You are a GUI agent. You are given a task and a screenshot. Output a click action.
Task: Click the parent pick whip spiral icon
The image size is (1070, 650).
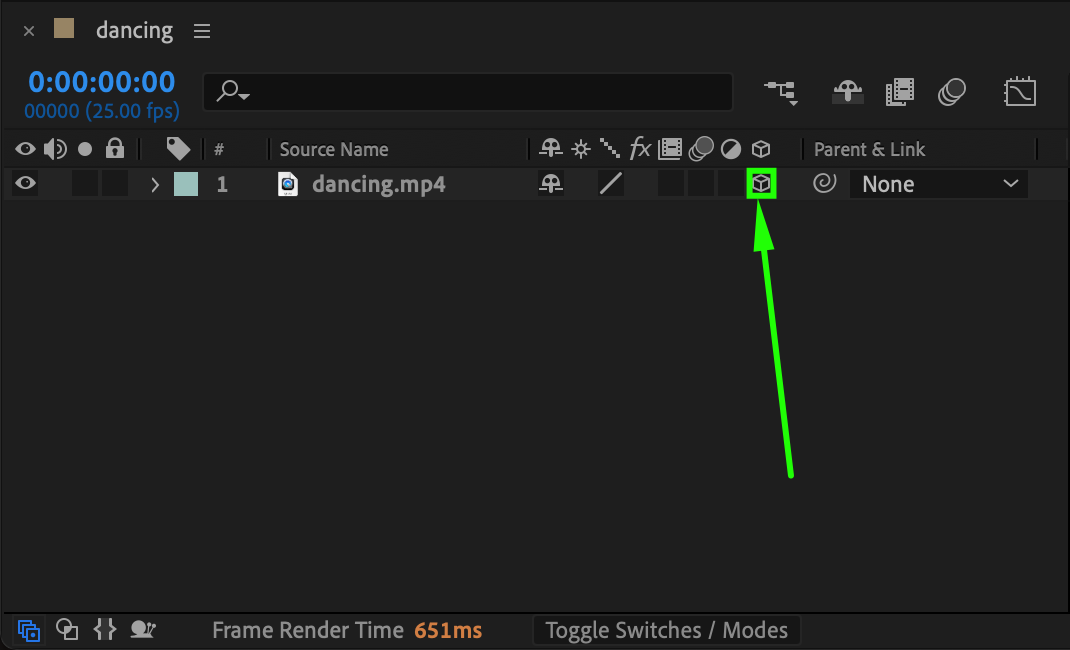(x=824, y=184)
